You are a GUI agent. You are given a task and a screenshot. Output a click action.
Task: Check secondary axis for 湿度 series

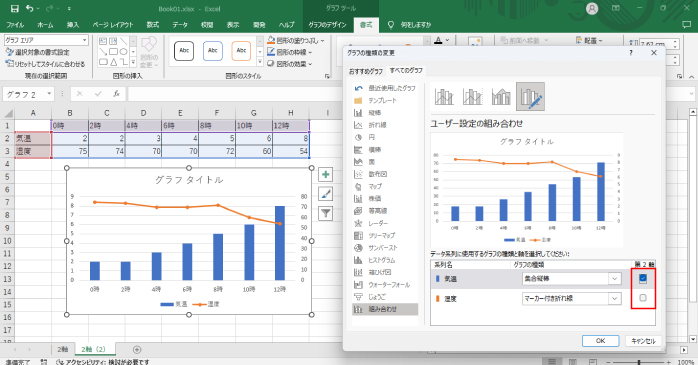coord(643,298)
